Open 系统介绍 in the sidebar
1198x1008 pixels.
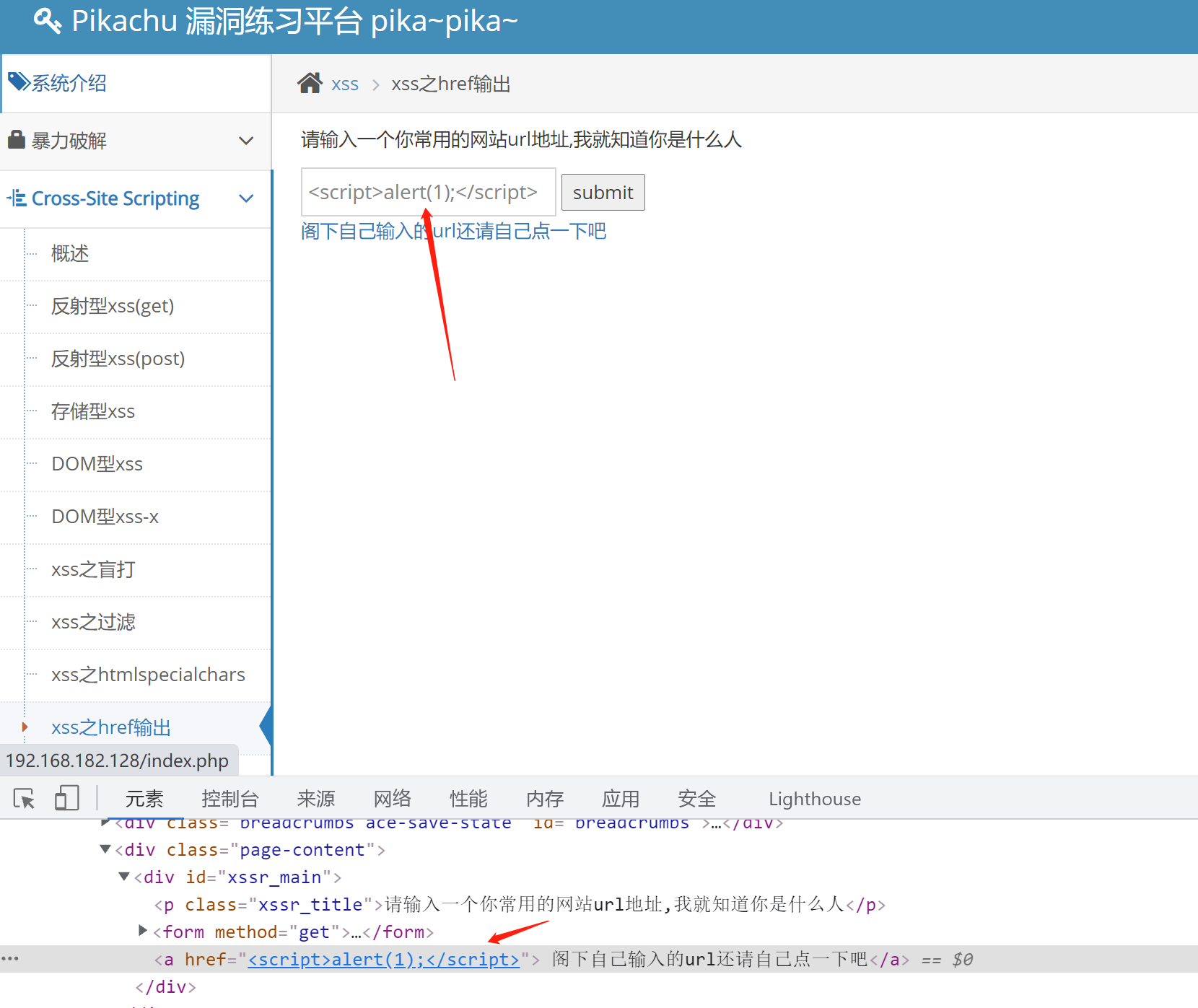click(x=69, y=83)
